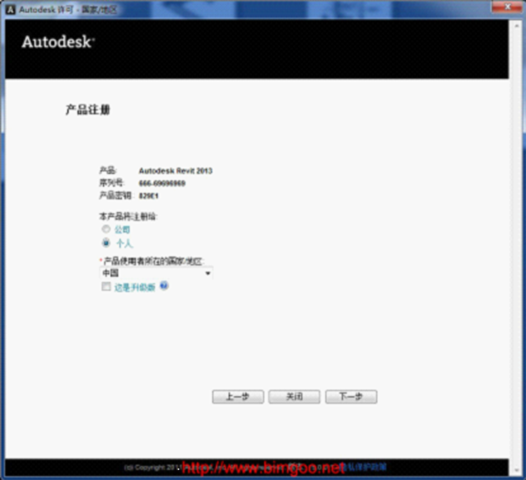Viewport: 526px width, 480px height.
Task: Click the 关闭 (Close) button
Action: (294, 397)
